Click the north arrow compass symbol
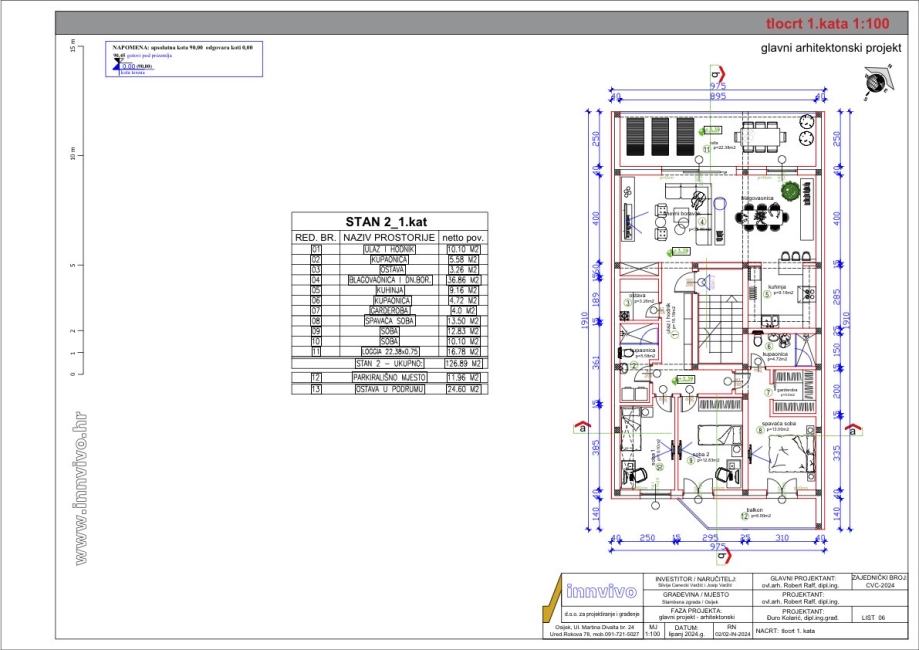 click(877, 81)
